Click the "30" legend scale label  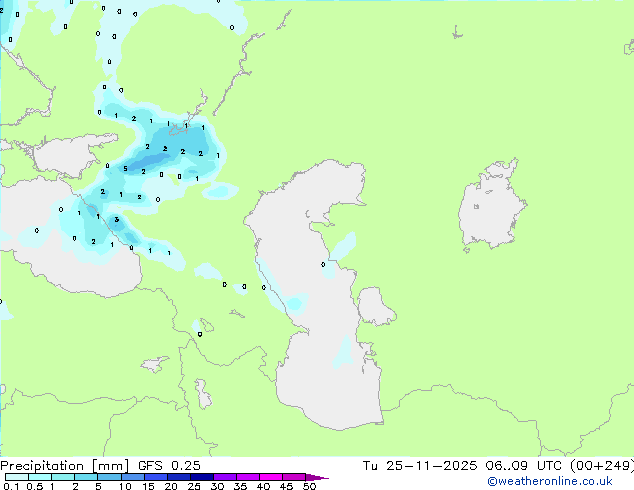coord(217,486)
